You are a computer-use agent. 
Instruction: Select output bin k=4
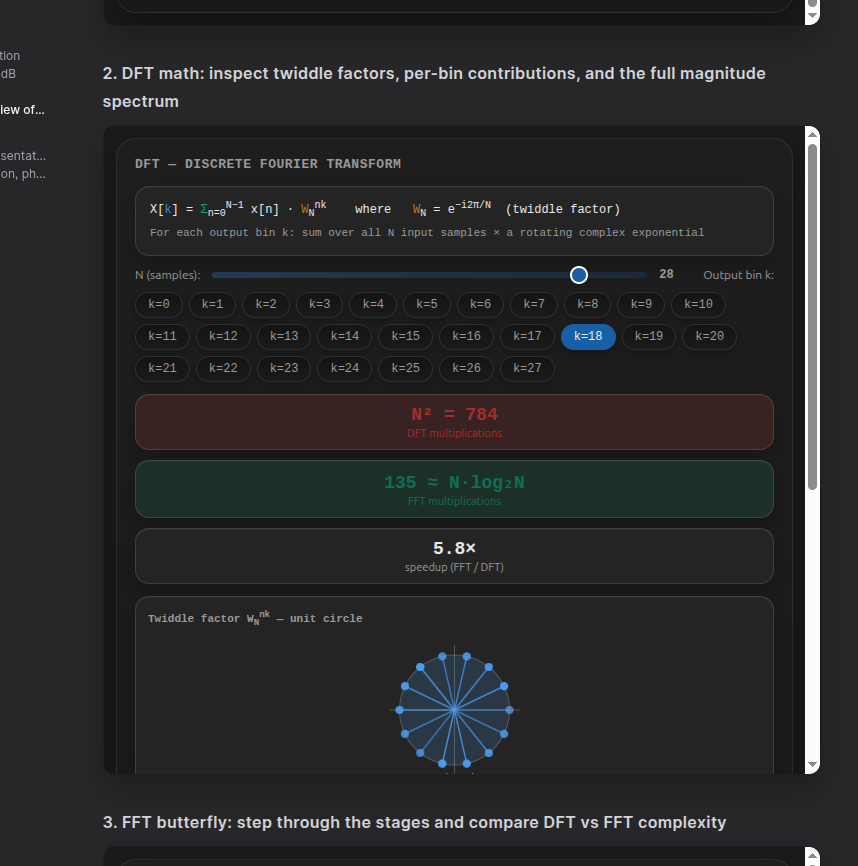[x=373, y=304]
